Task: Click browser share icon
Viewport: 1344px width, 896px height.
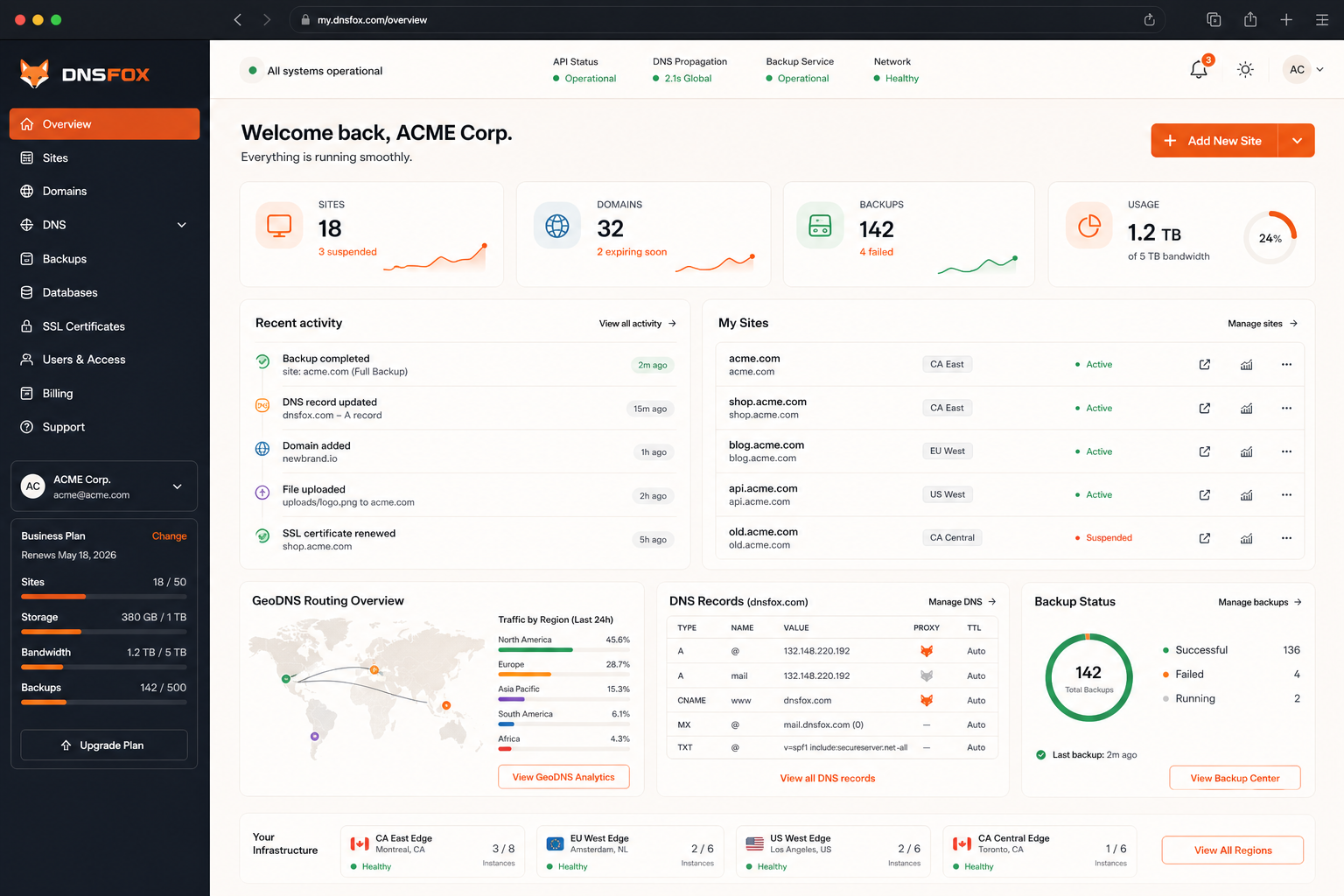Action: (1250, 19)
